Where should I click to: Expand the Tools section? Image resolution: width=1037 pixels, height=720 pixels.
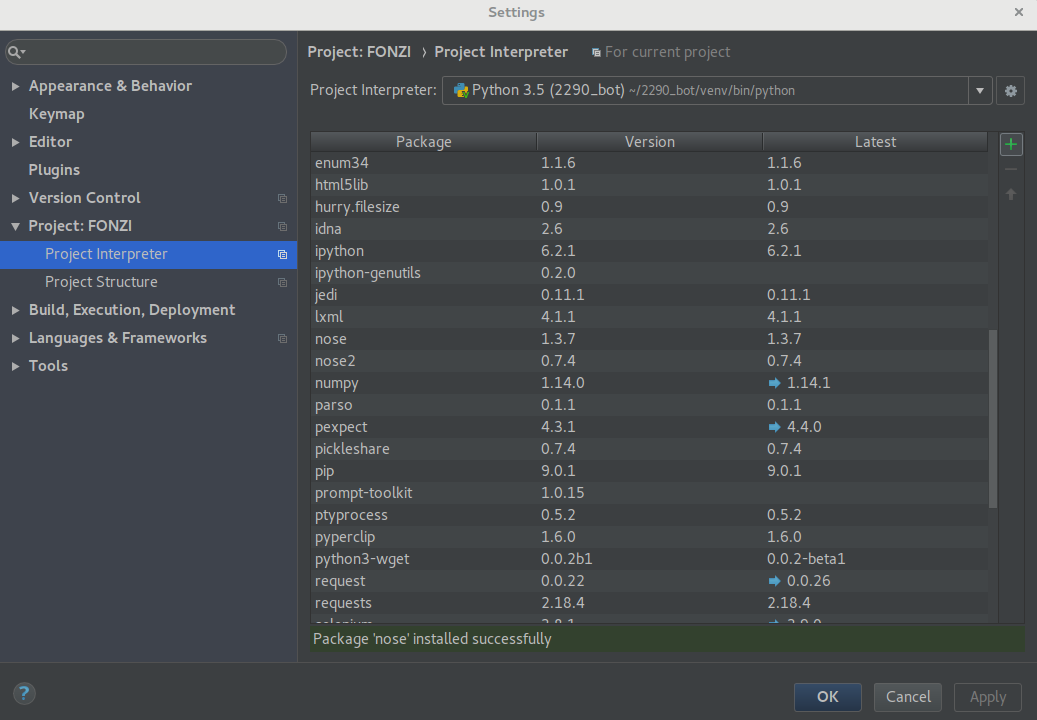coord(15,366)
